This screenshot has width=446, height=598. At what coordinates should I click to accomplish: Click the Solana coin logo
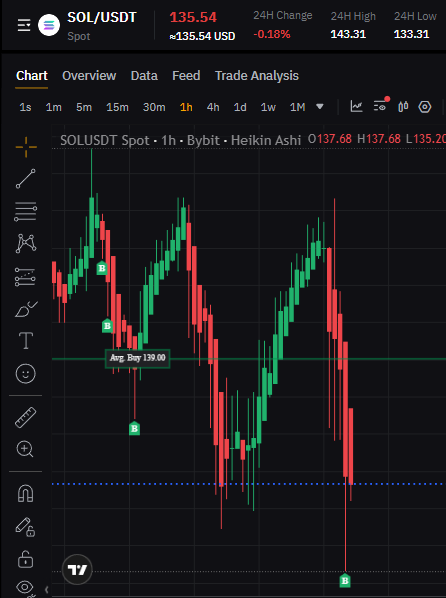[49, 25]
